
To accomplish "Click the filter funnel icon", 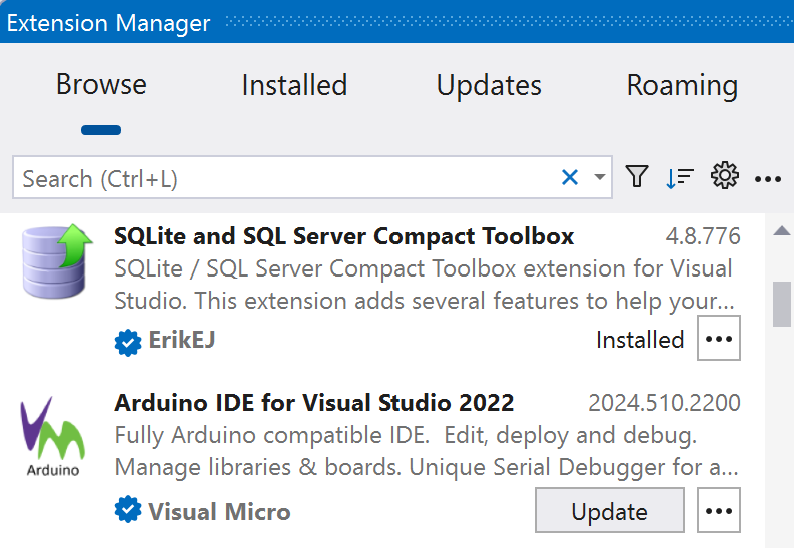I will pos(637,177).
